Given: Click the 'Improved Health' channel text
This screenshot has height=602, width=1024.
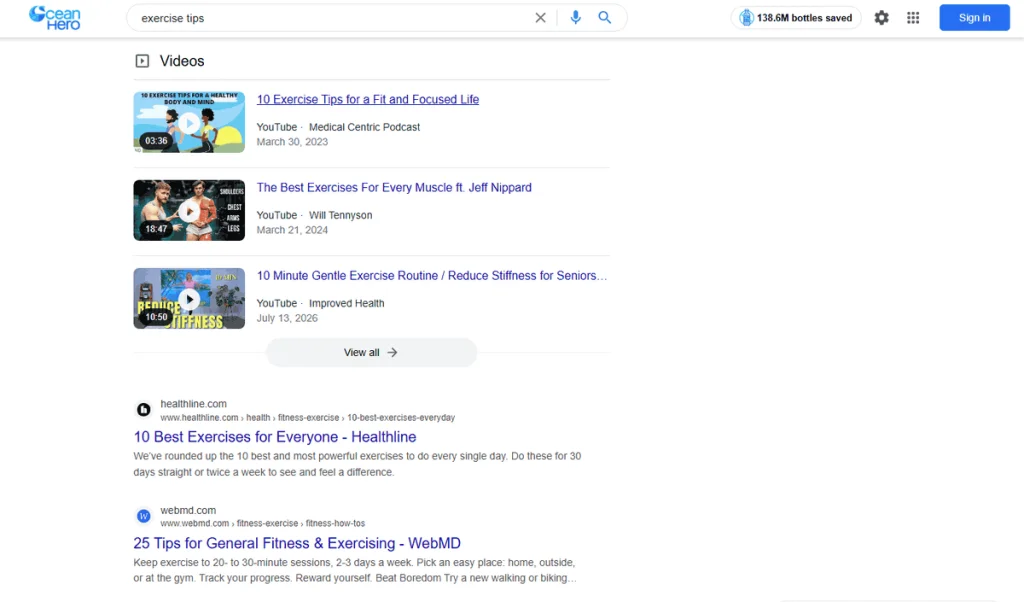Looking at the screenshot, I should 347,303.
